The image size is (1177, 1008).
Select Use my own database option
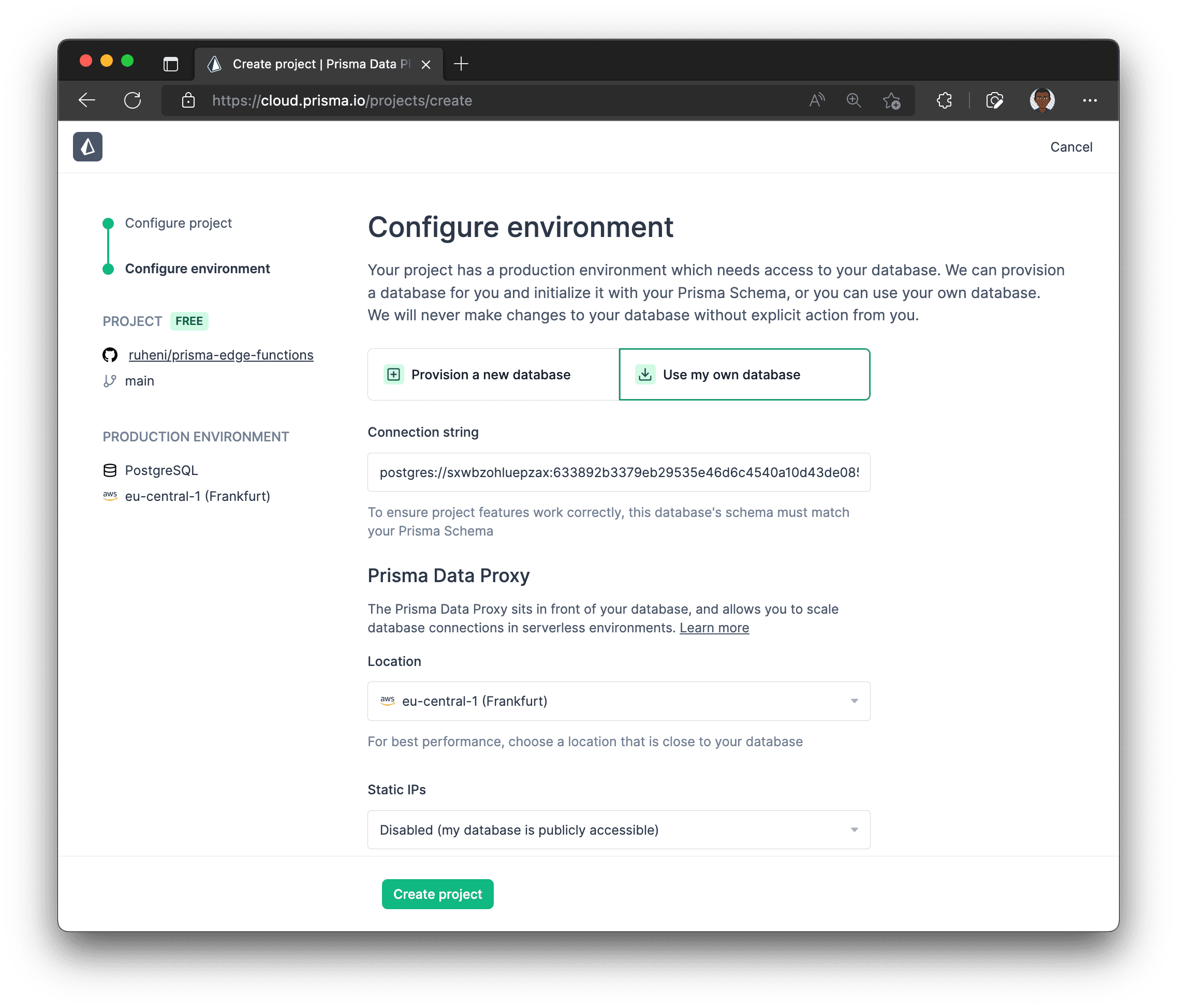pos(744,374)
